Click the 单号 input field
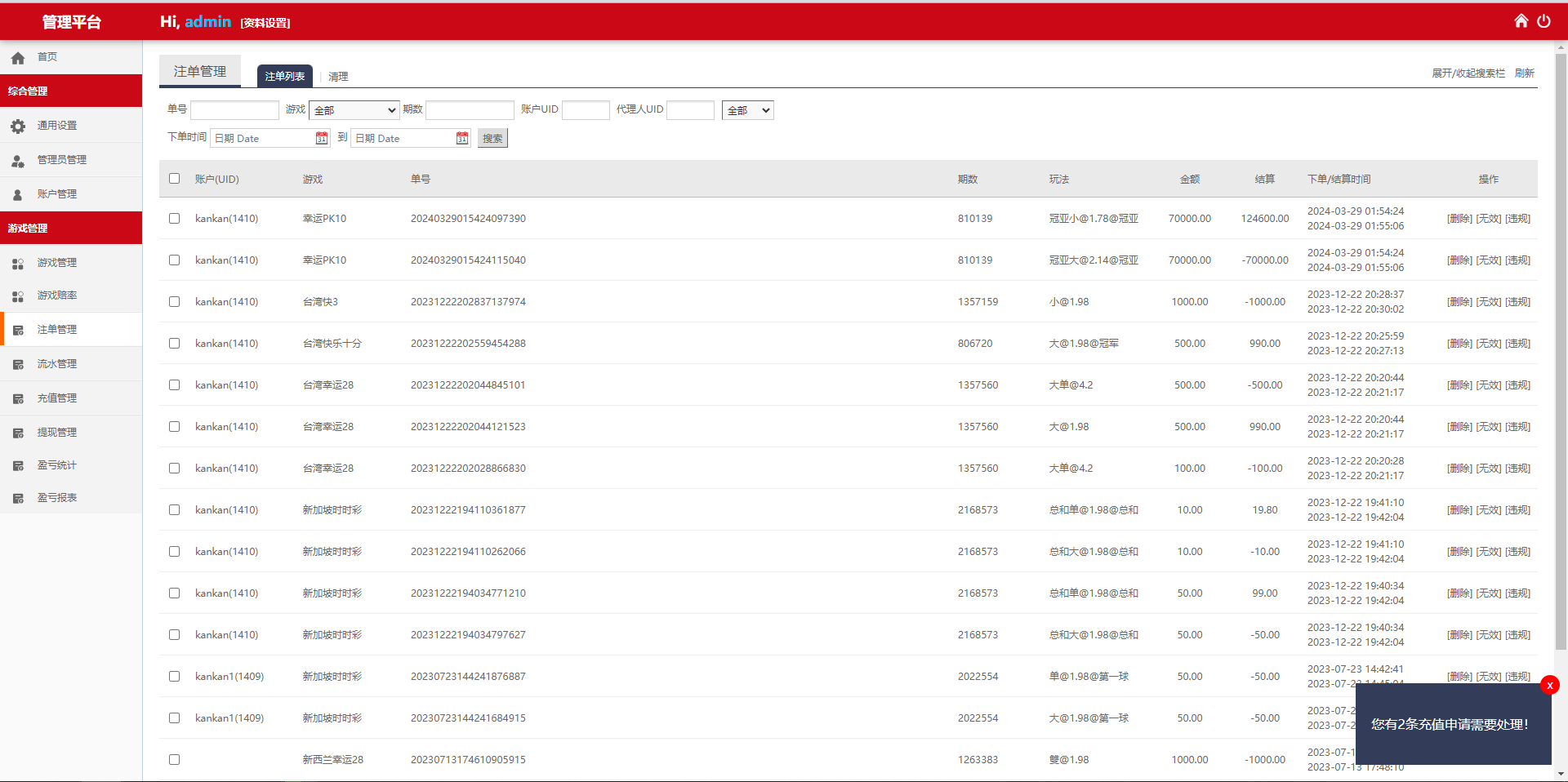Screen dimensions: 1568x782 pos(234,110)
